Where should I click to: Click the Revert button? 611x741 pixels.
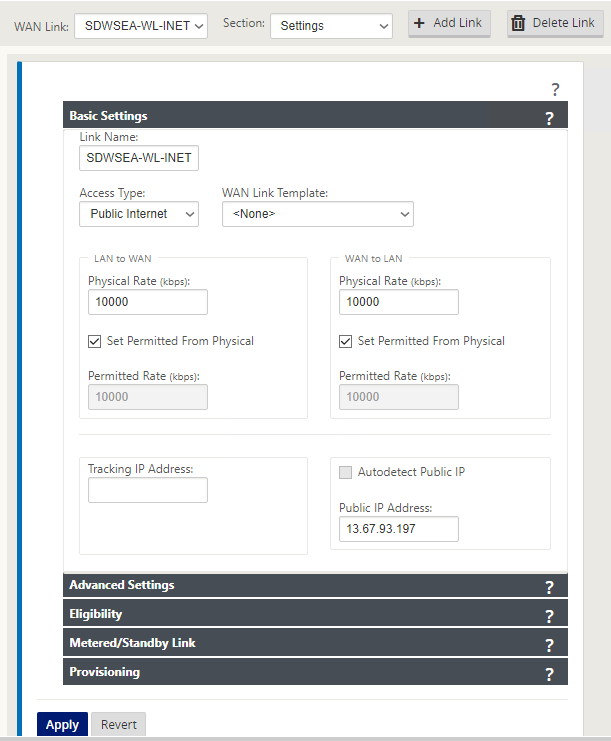119,724
